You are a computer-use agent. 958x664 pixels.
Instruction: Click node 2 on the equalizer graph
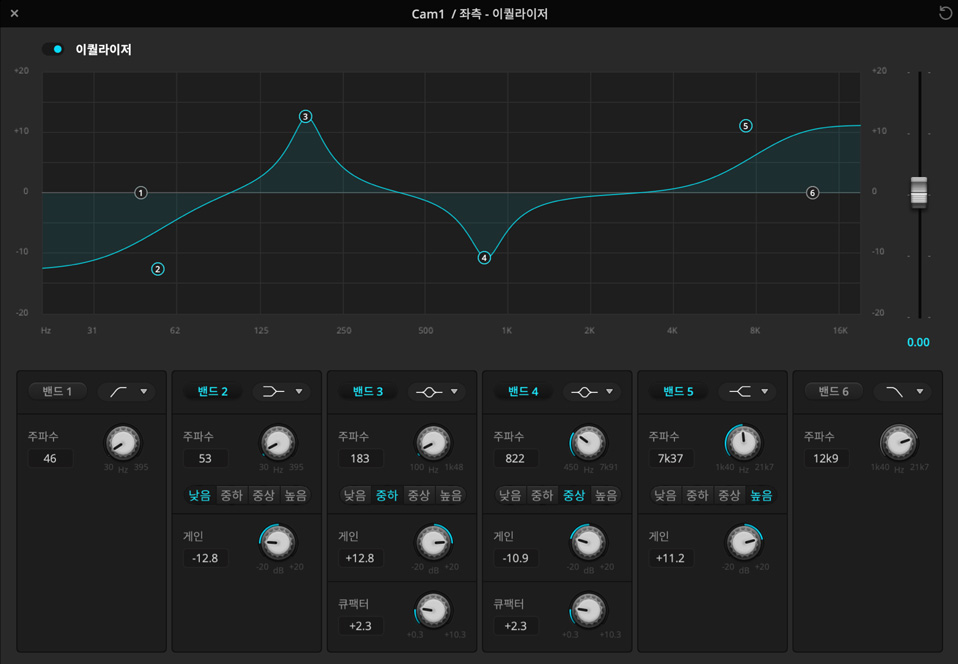[x=158, y=269]
